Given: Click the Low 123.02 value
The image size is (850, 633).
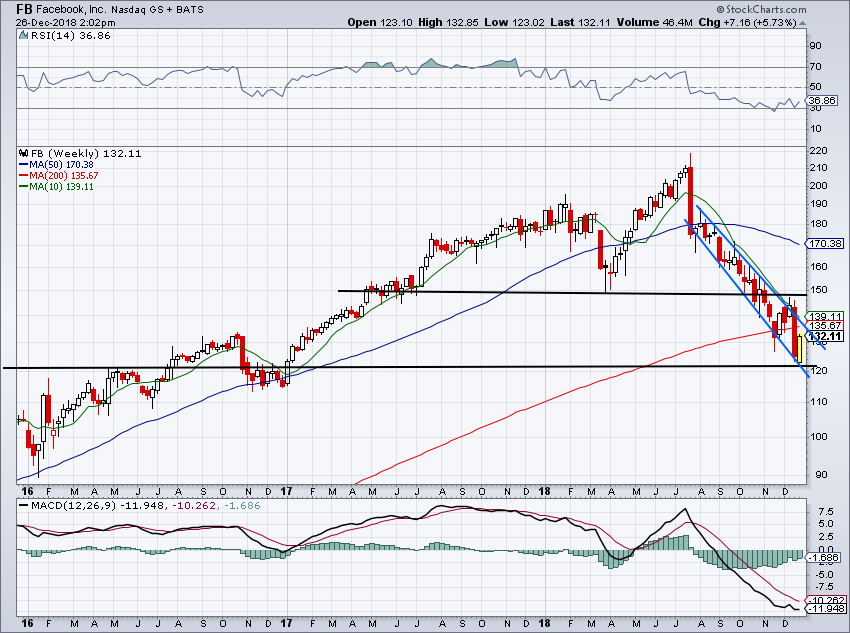Looking at the screenshot, I should [x=514, y=23].
